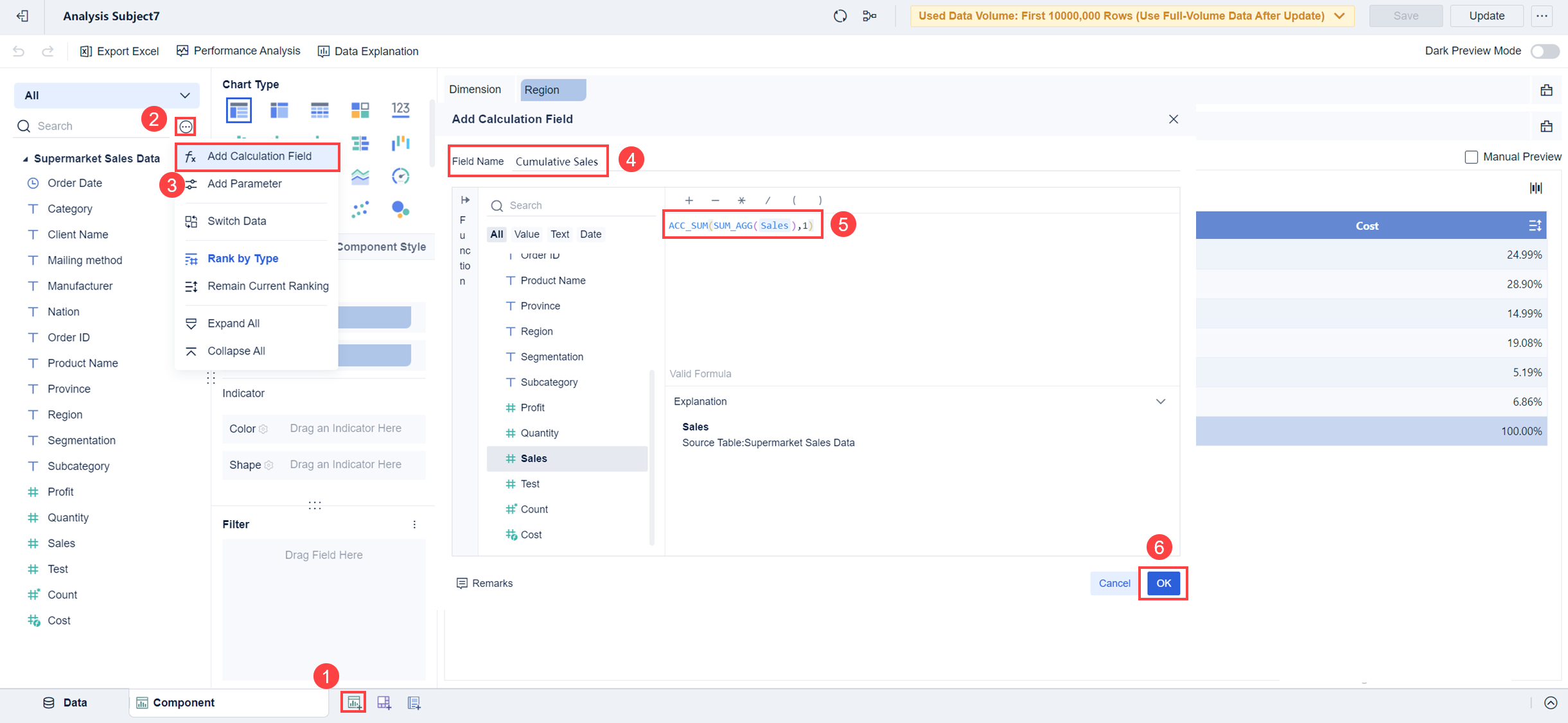Enable the Dark Preview Mode toggle
Image resolution: width=1568 pixels, height=723 pixels.
click(1544, 51)
